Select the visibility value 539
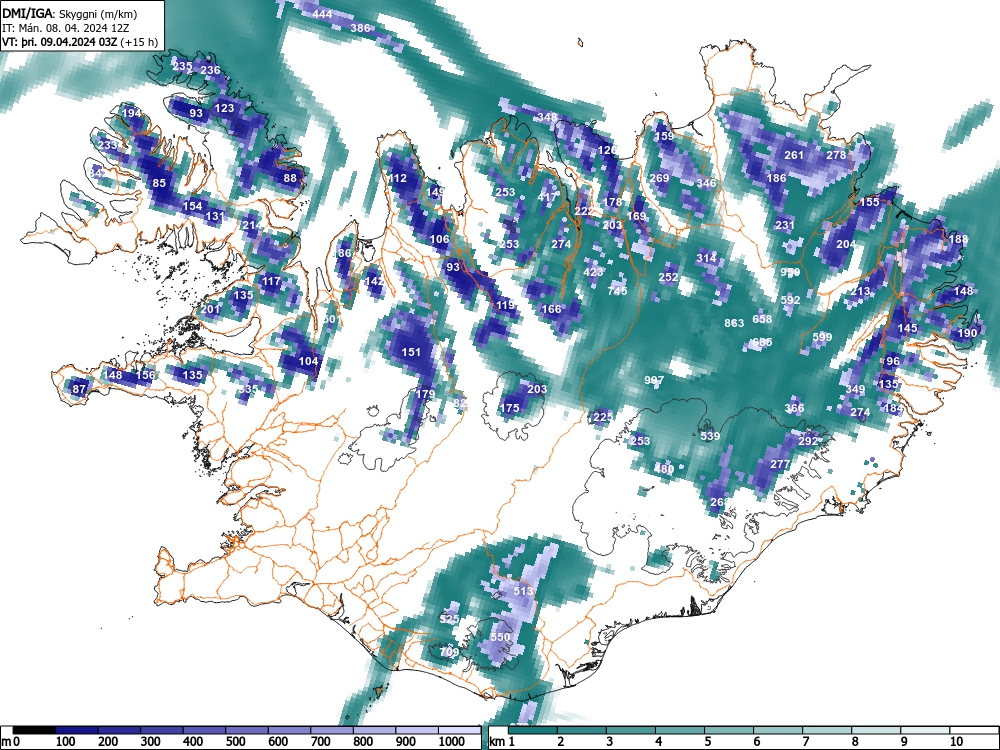The width and height of the screenshot is (1000, 750). click(x=710, y=436)
